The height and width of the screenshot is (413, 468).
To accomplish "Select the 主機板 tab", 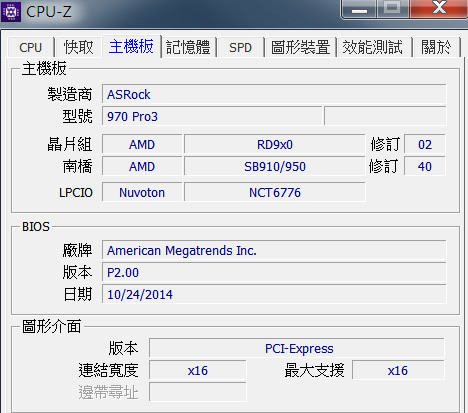I will (131, 46).
